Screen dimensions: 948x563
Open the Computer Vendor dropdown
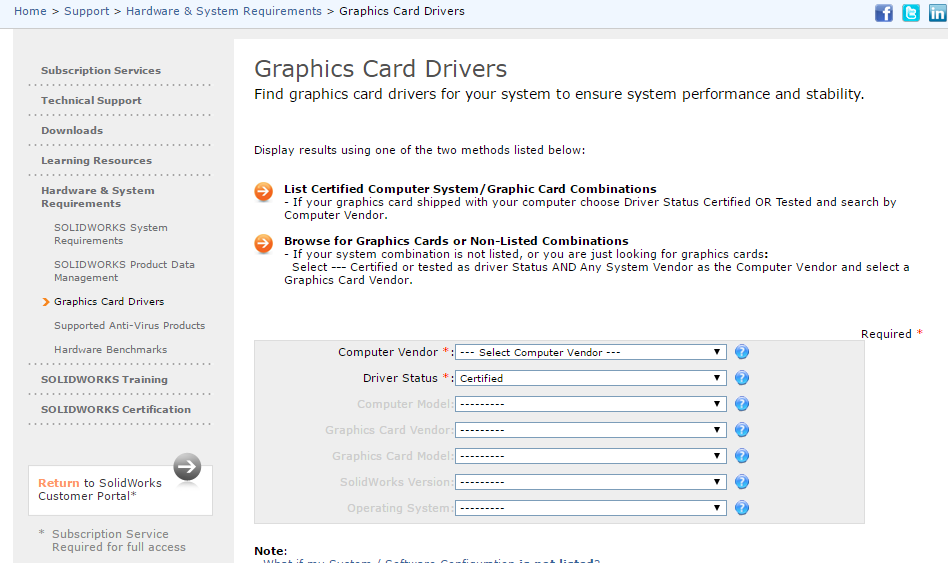590,352
